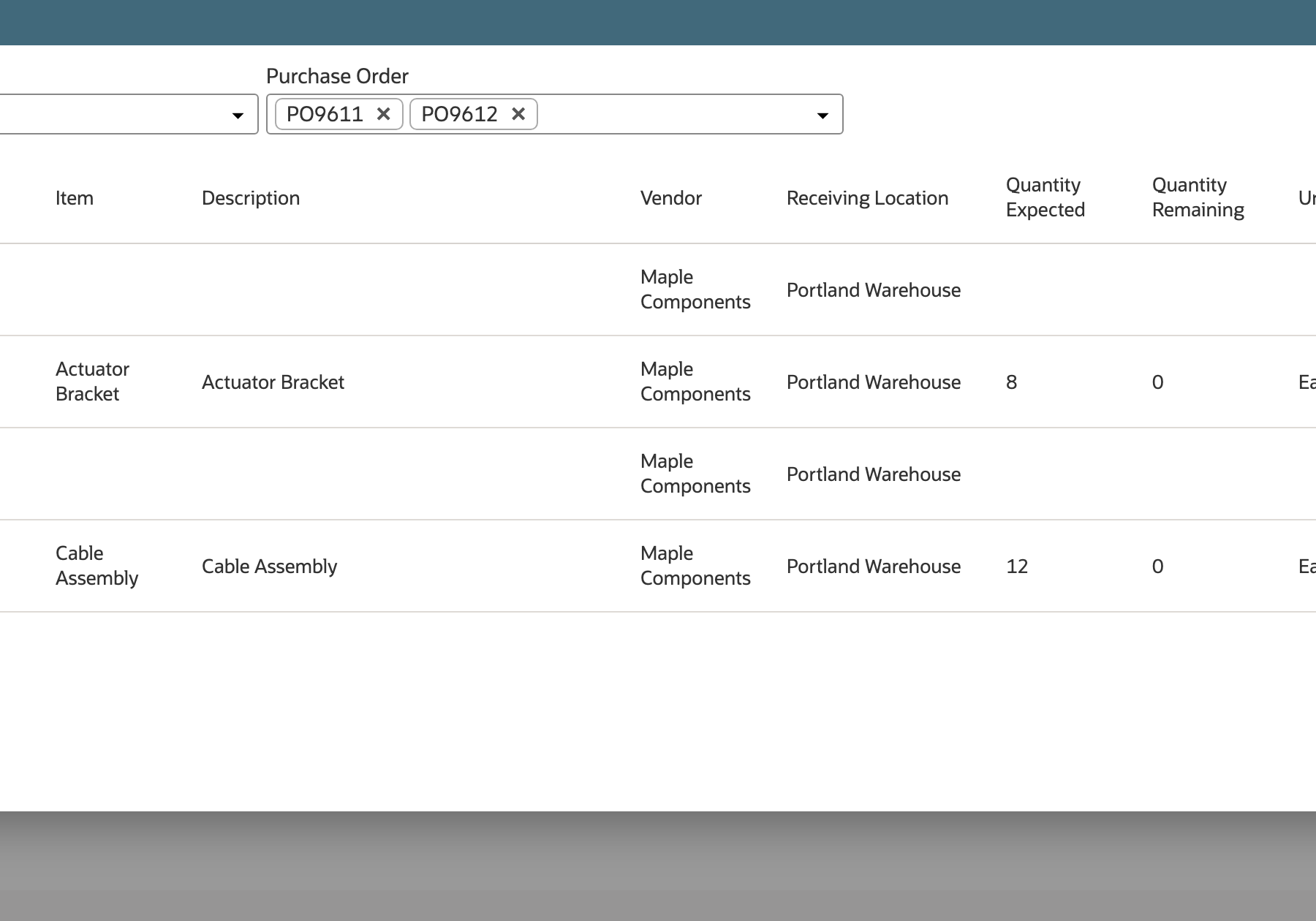The height and width of the screenshot is (921, 1316).
Task: Sort by the Vendor column header
Action: pyautogui.click(x=671, y=198)
